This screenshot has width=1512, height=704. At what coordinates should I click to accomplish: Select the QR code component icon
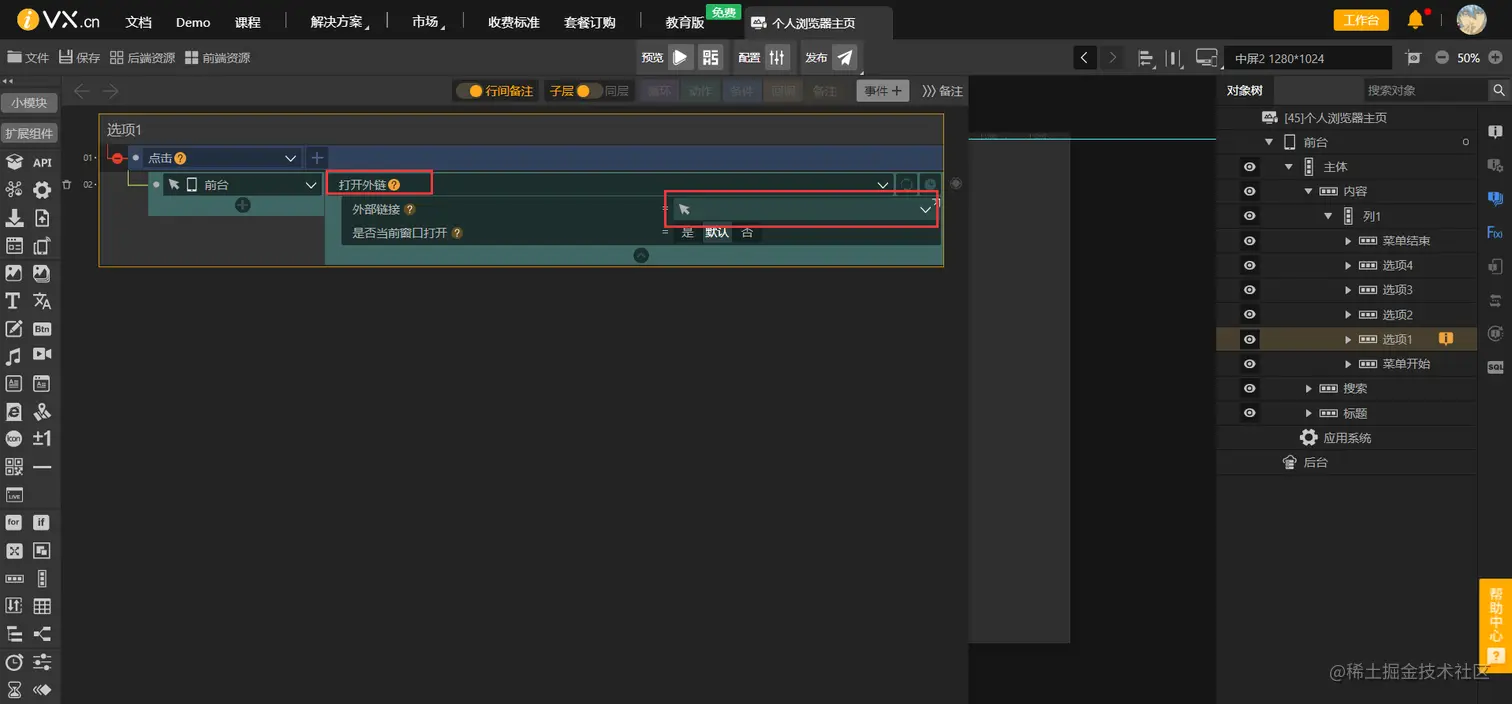[x=14, y=467]
